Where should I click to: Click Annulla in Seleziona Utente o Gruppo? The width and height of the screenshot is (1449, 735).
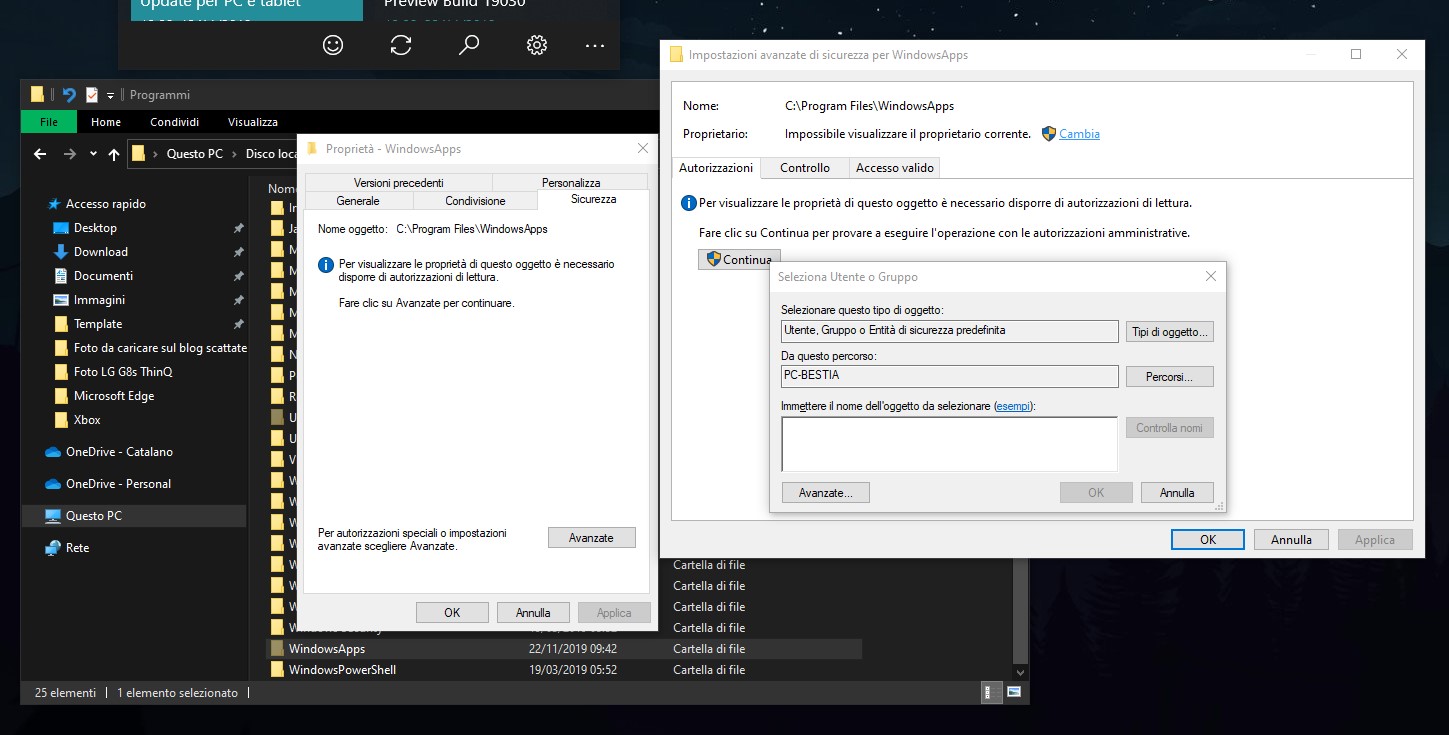click(1177, 493)
